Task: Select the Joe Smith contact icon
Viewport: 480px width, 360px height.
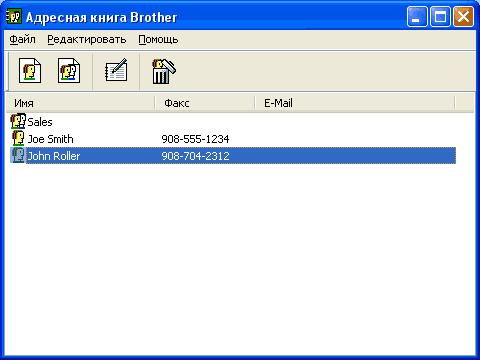Action: click(x=18, y=138)
